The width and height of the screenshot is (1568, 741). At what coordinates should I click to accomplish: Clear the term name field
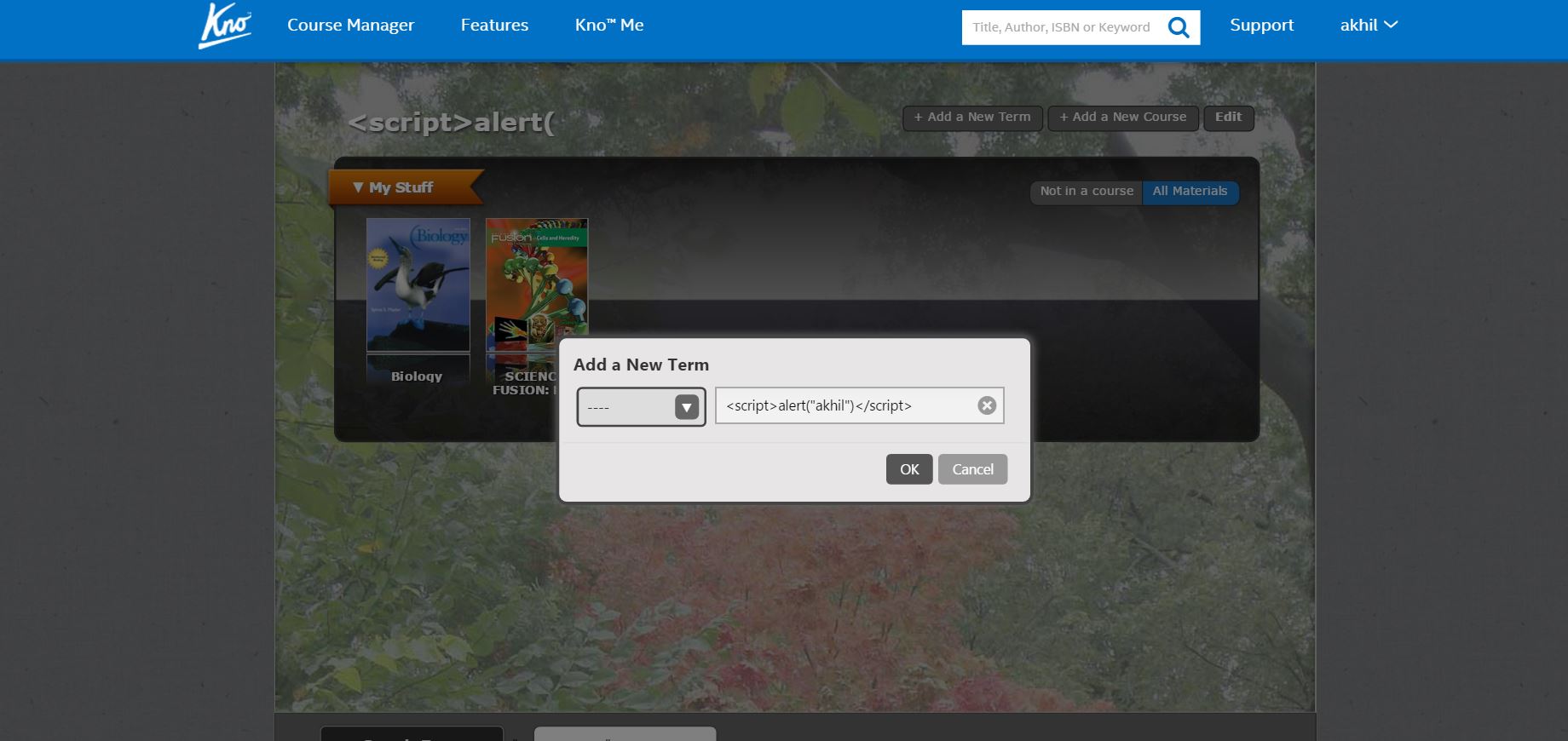tap(987, 405)
